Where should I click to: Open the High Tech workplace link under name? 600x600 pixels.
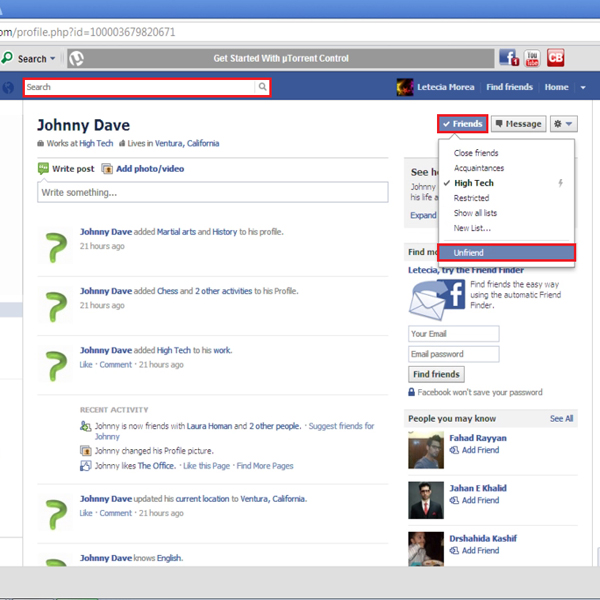[x=96, y=143]
